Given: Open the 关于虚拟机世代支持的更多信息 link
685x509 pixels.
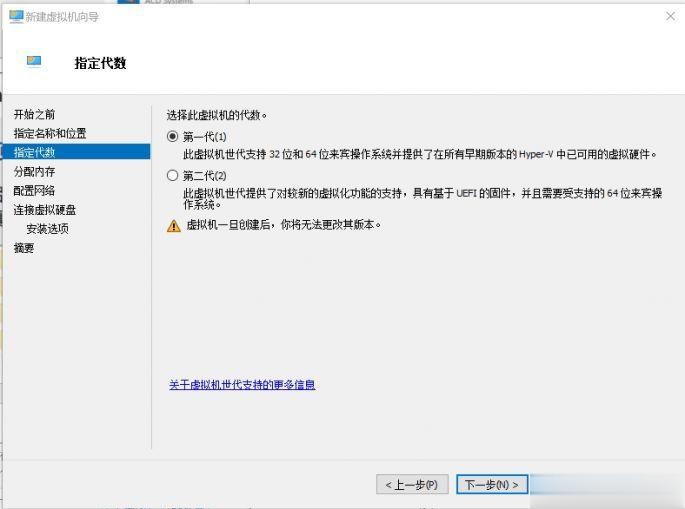Looking at the screenshot, I should 242,384.
